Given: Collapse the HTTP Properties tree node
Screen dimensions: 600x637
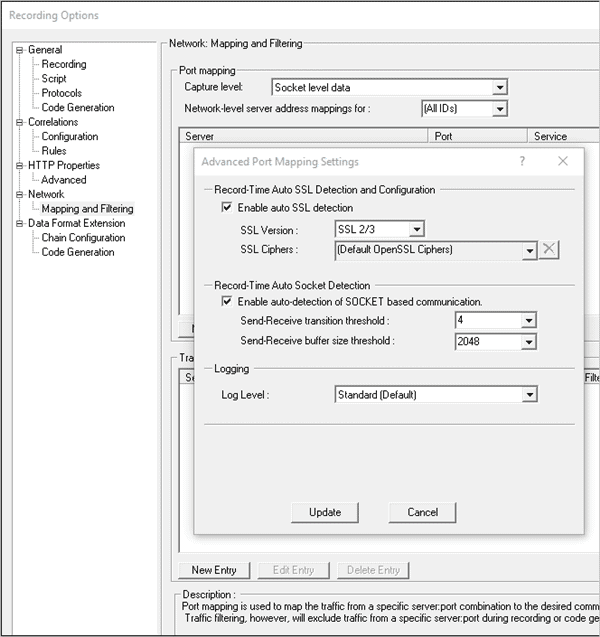Looking at the screenshot, I should tap(19, 166).
